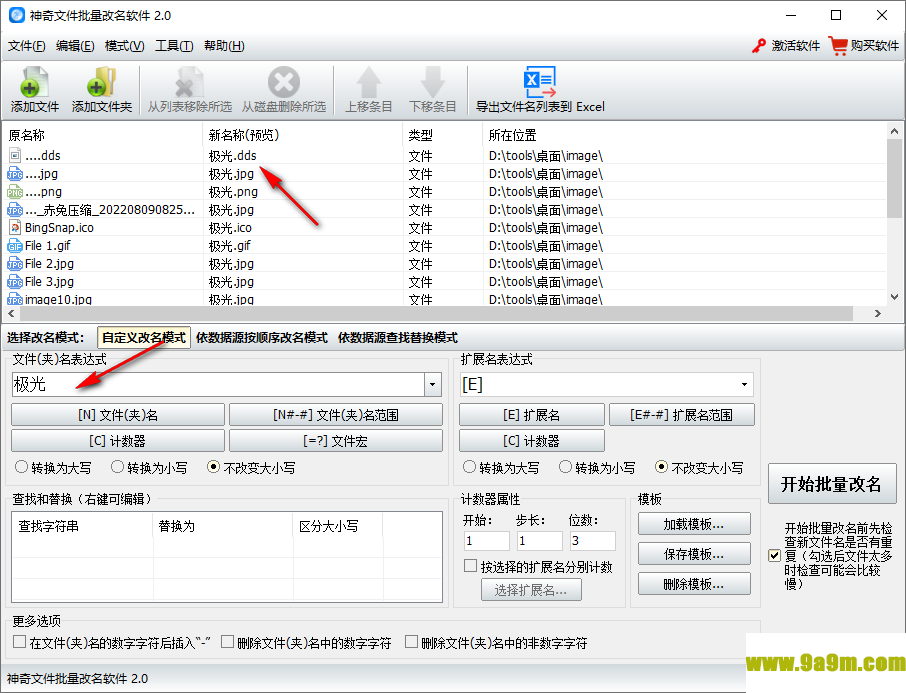Switch to 'data source find and replace' (依数据源查找替换模式) tab
Screen dimensions: 906x693
click(x=398, y=338)
